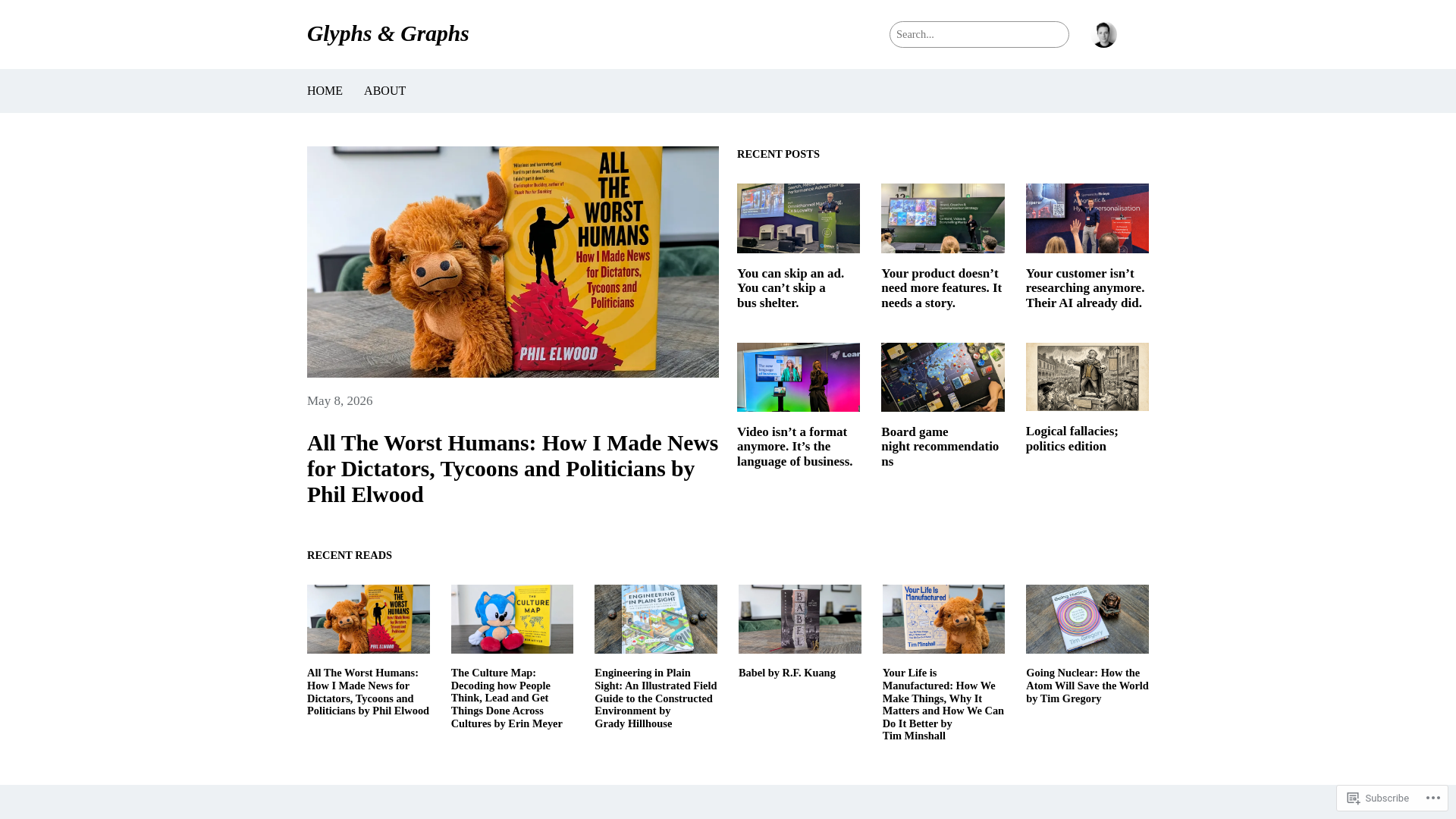Read Your Life is Manufactured review link
The height and width of the screenshot is (819, 1456).
pyautogui.click(x=943, y=704)
